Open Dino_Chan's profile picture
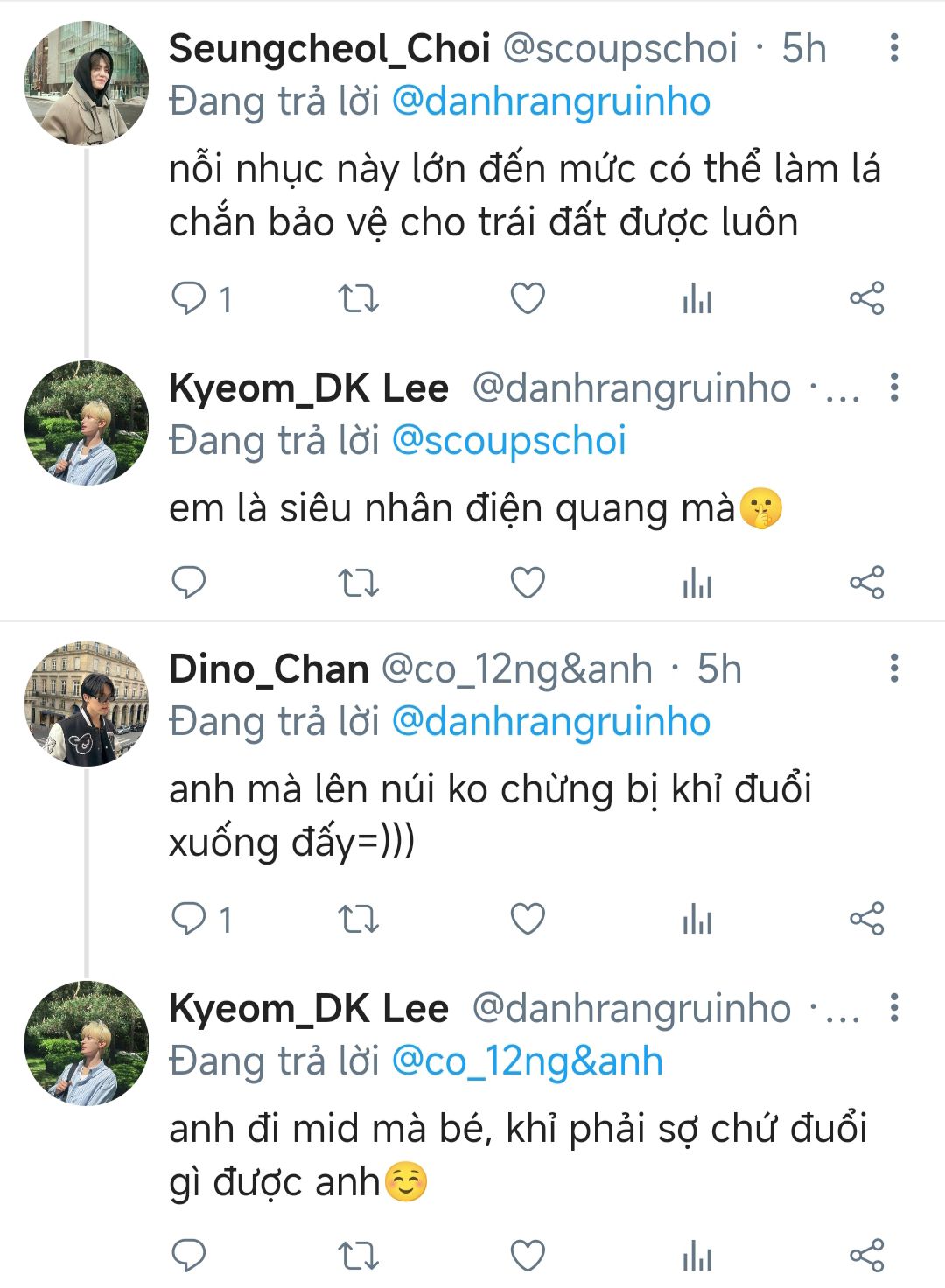The height and width of the screenshot is (1288, 945). (x=86, y=704)
